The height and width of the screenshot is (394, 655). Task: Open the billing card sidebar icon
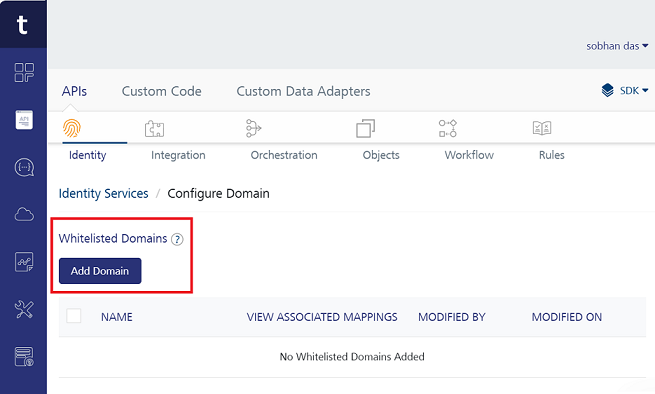(x=24, y=357)
